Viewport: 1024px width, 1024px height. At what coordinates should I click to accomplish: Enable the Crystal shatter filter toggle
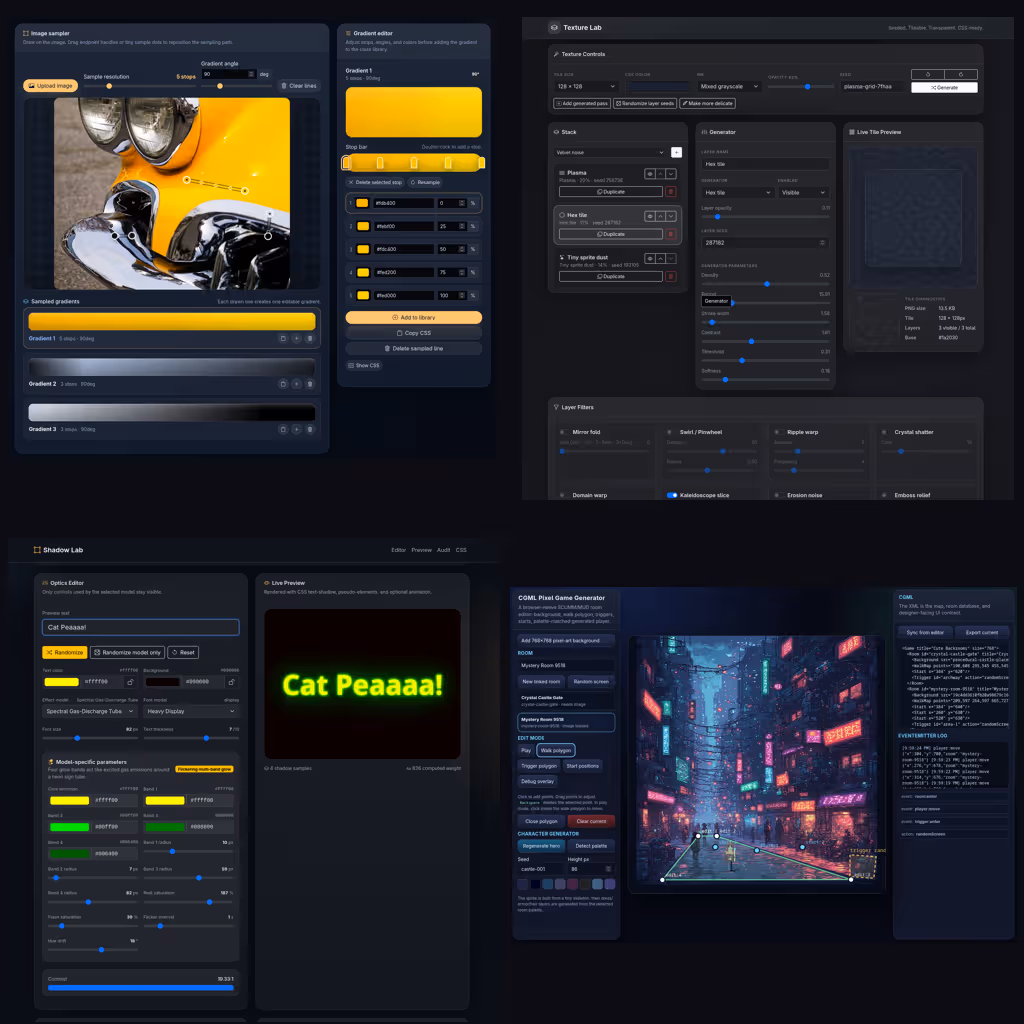coord(886,432)
